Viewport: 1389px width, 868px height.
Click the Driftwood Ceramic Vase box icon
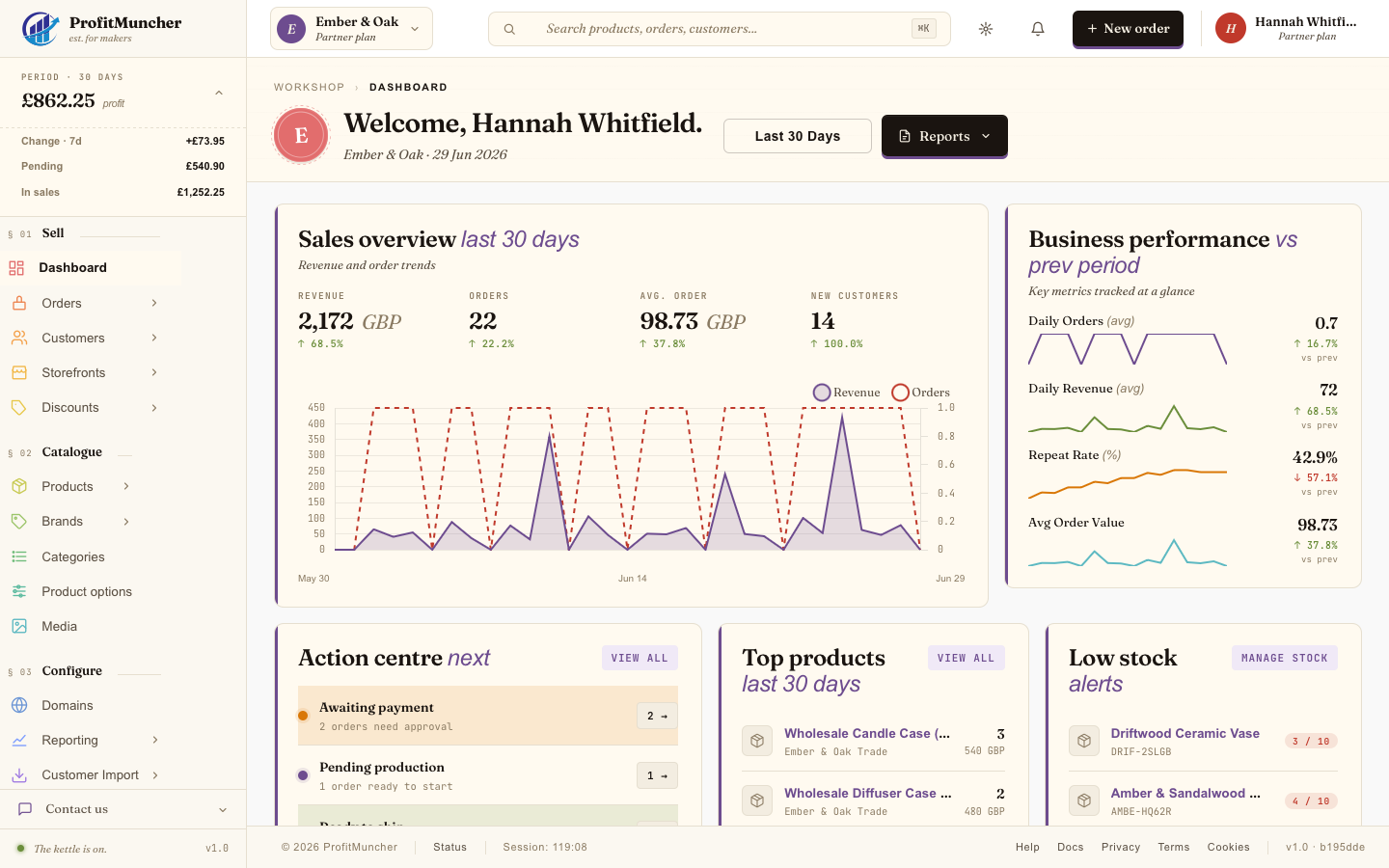1084,741
